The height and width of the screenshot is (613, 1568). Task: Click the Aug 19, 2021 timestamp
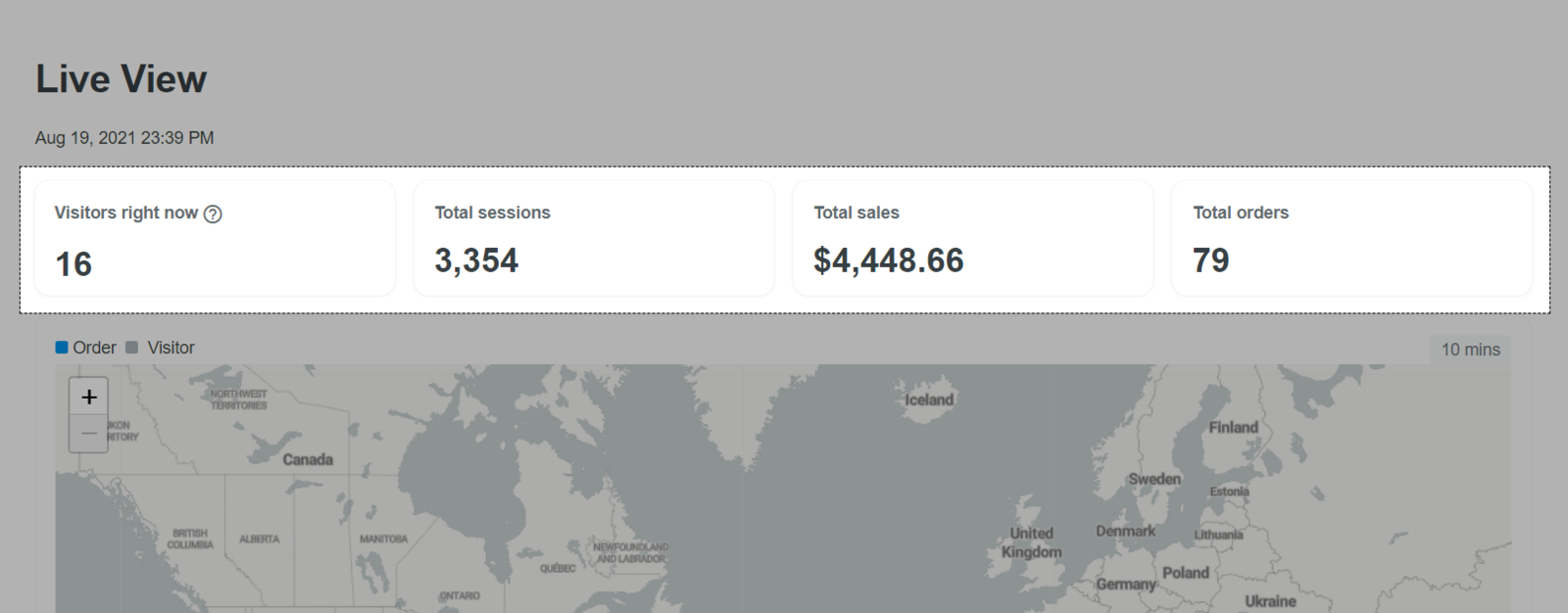tap(124, 138)
